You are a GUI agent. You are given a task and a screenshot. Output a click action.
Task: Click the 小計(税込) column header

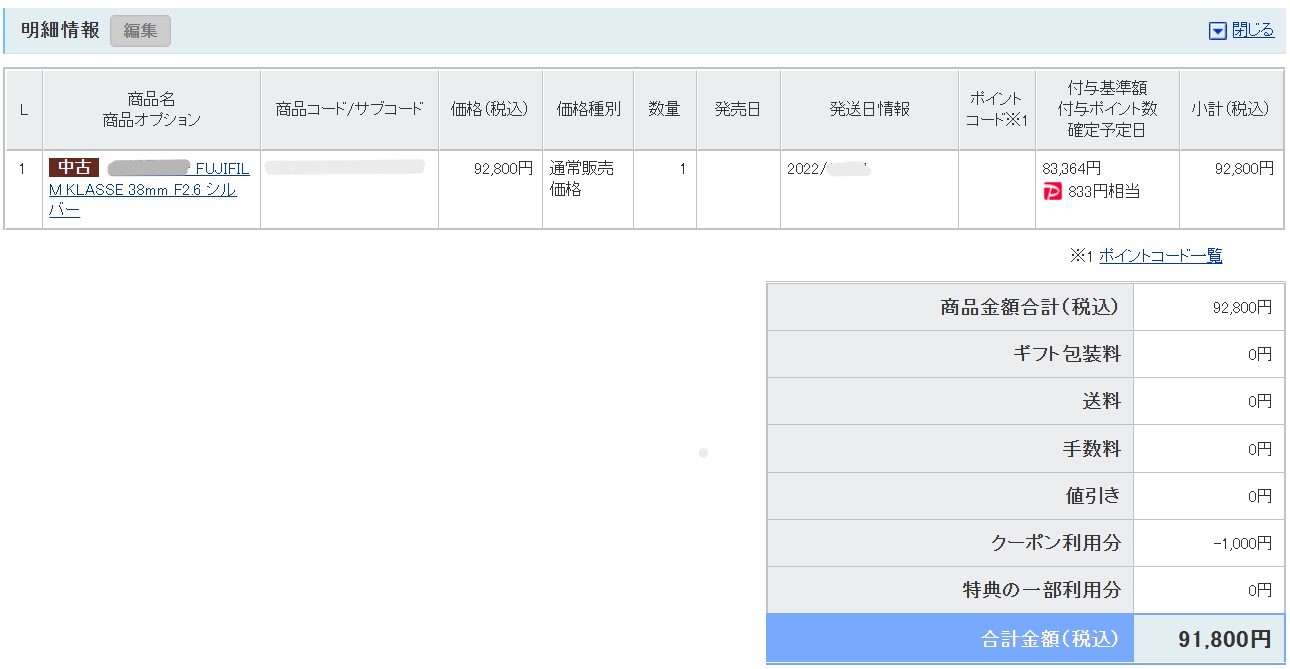(1231, 109)
